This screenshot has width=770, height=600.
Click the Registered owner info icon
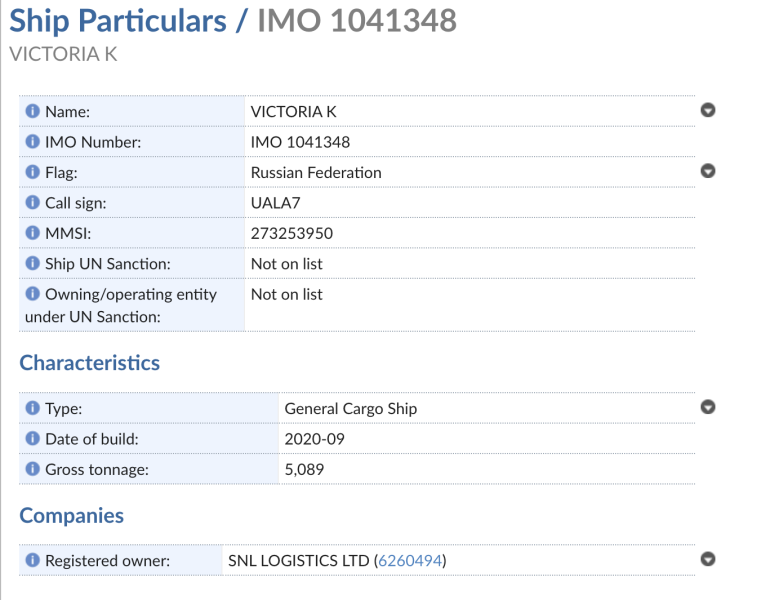coord(33,561)
